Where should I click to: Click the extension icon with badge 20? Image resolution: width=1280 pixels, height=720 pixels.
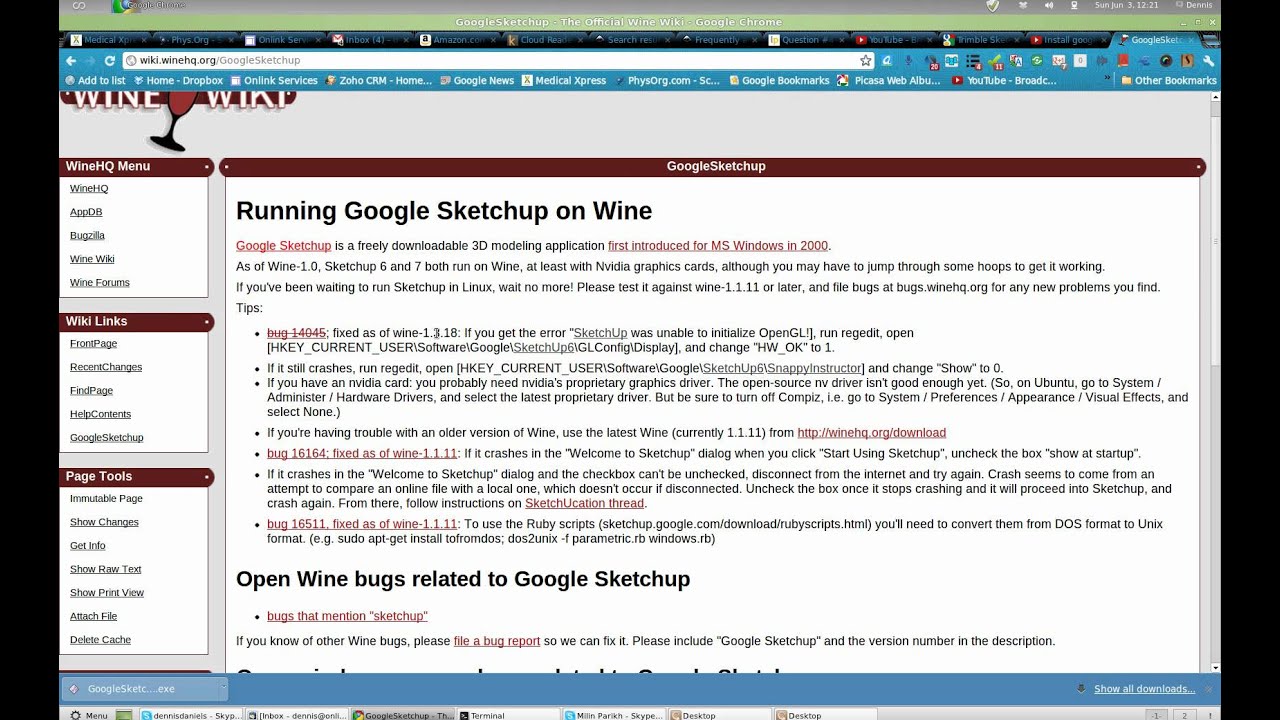coord(932,61)
